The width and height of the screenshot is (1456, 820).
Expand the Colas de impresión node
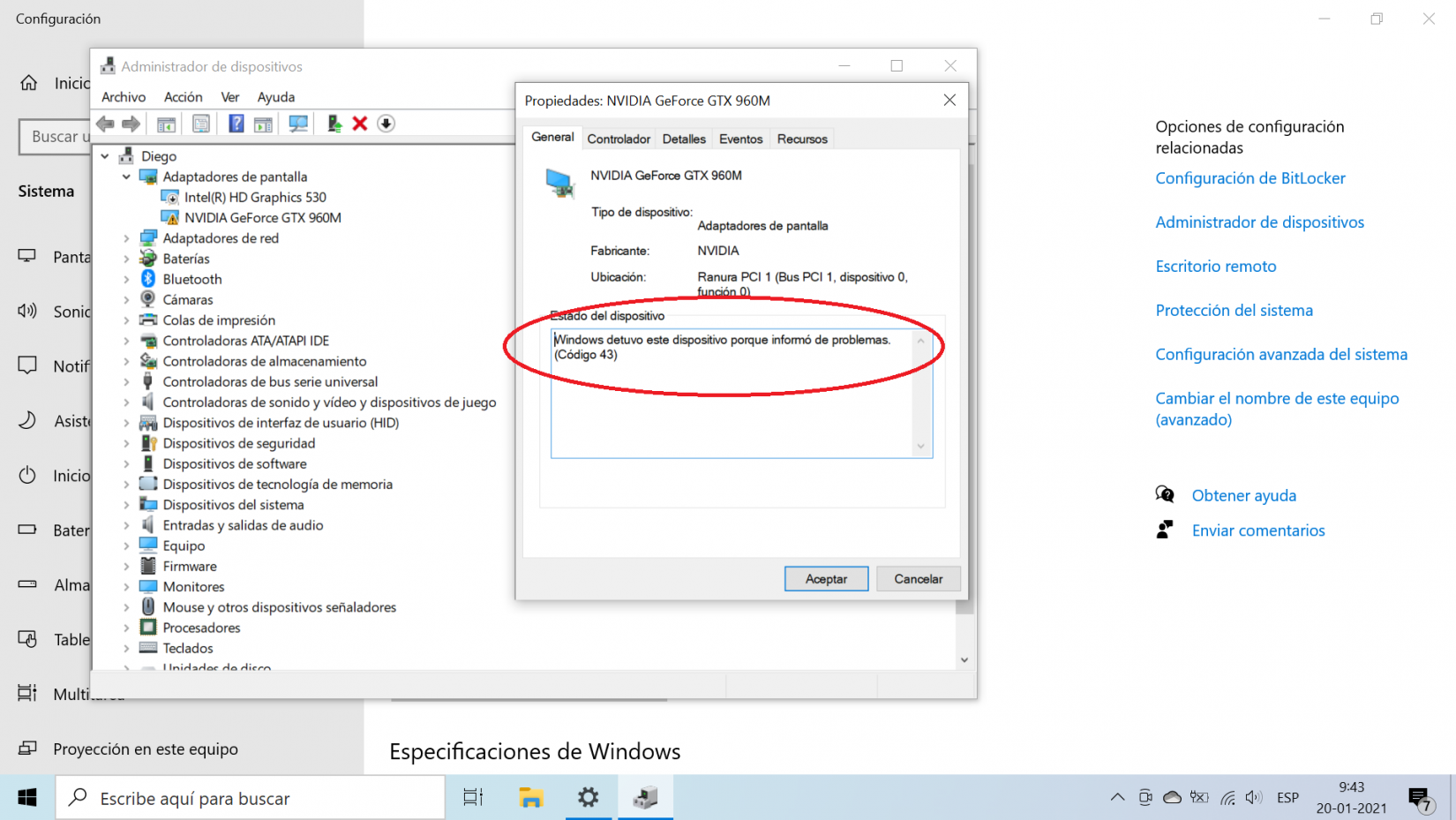click(126, 320)
